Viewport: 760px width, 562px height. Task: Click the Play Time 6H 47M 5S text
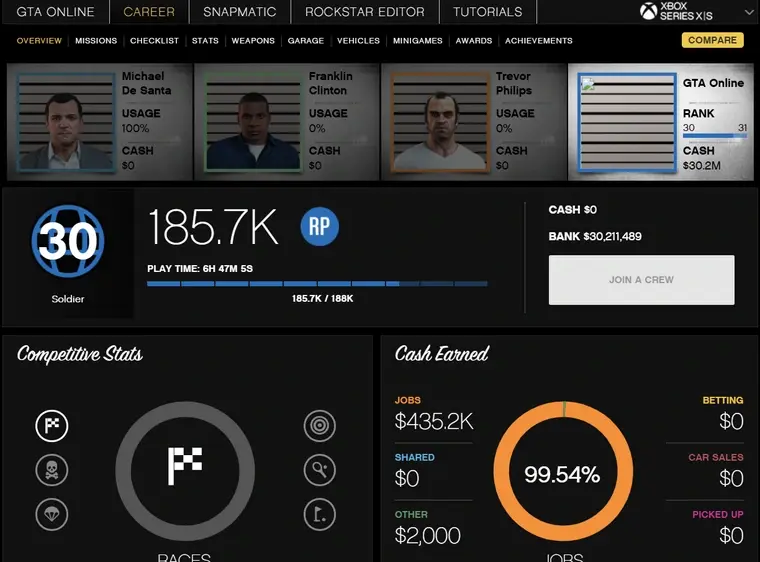(200, 269)
